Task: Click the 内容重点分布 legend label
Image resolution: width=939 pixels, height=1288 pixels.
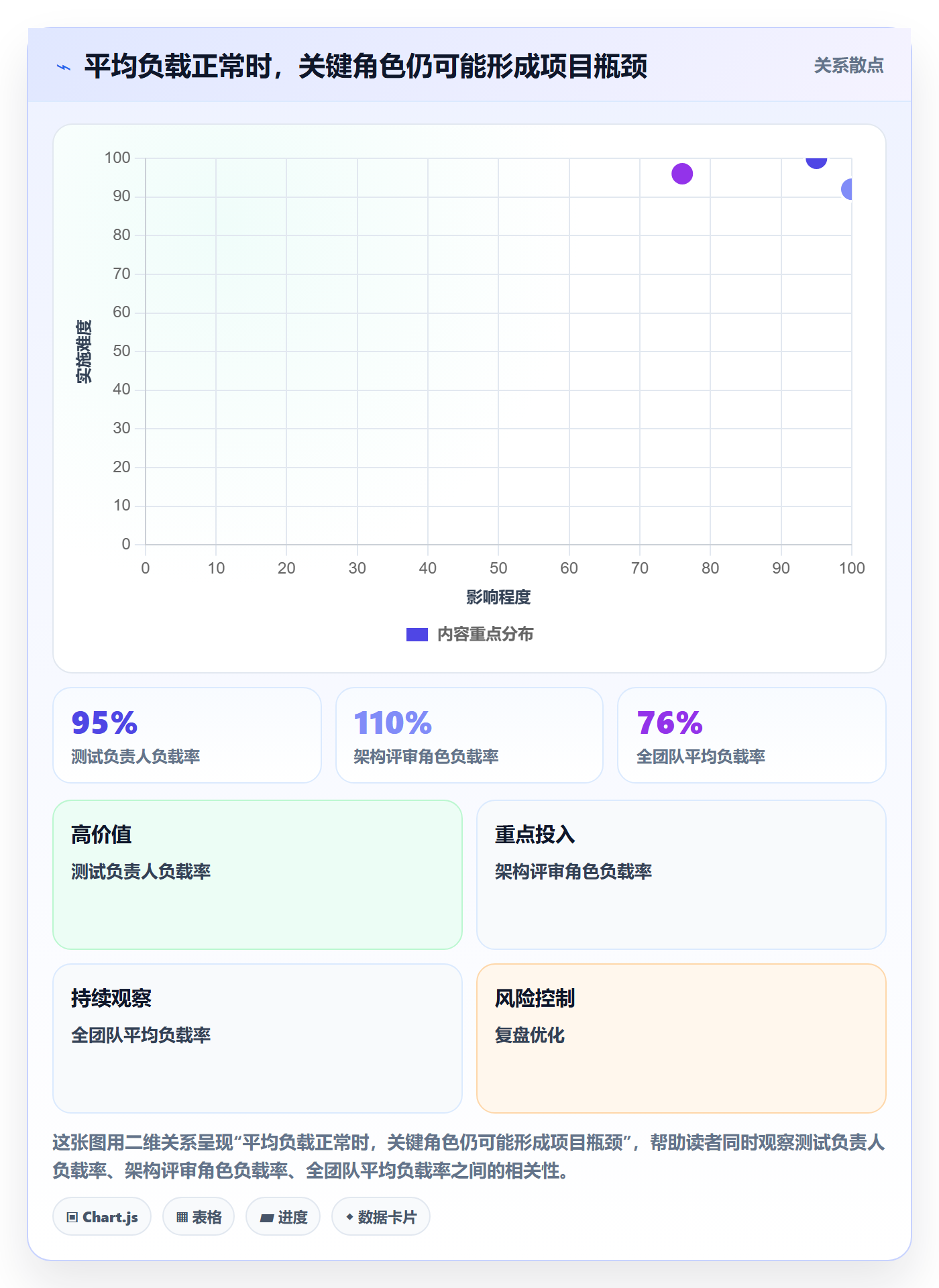Action: 485,635
